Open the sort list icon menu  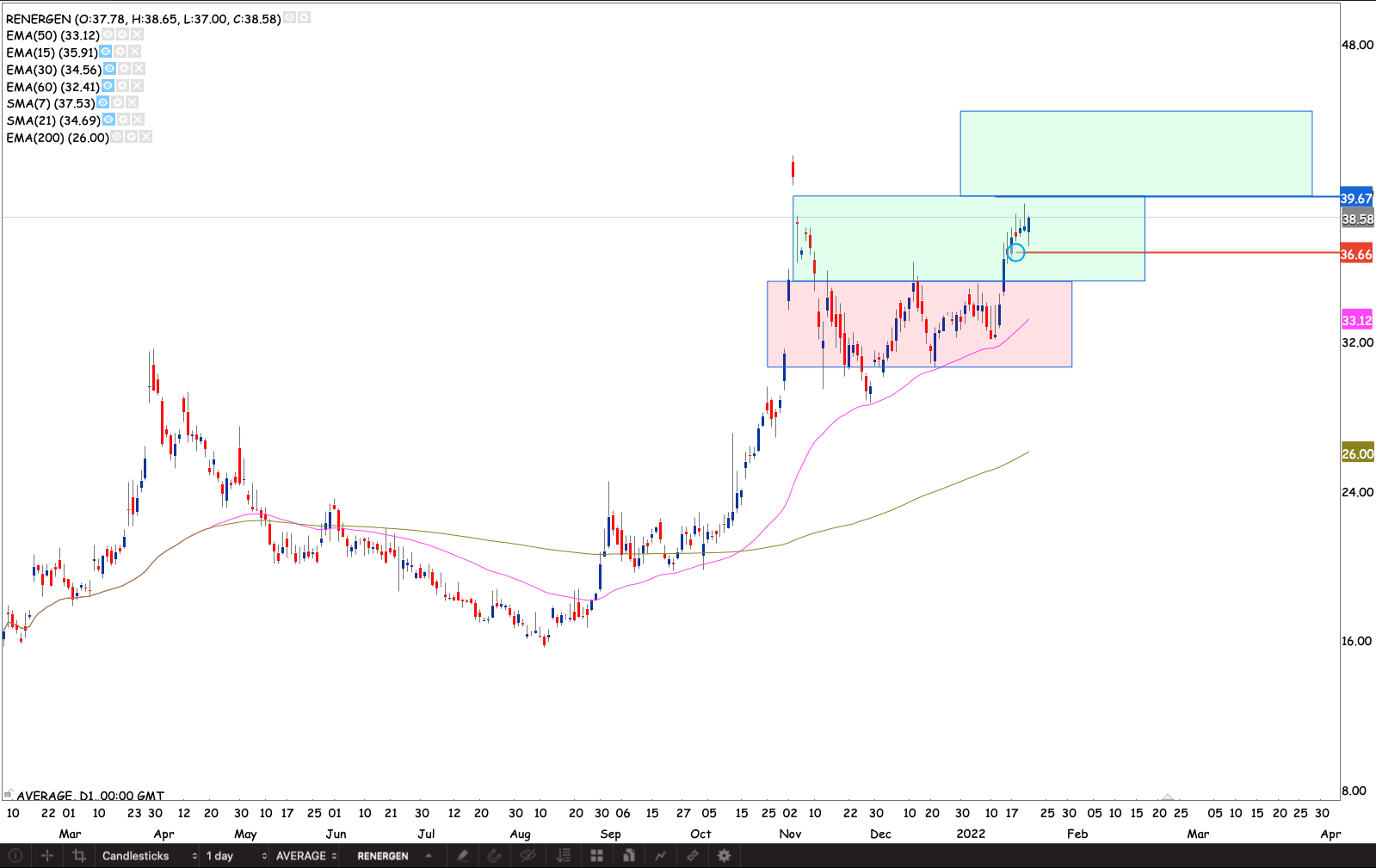pyautogui.click(x=564, y=856)
